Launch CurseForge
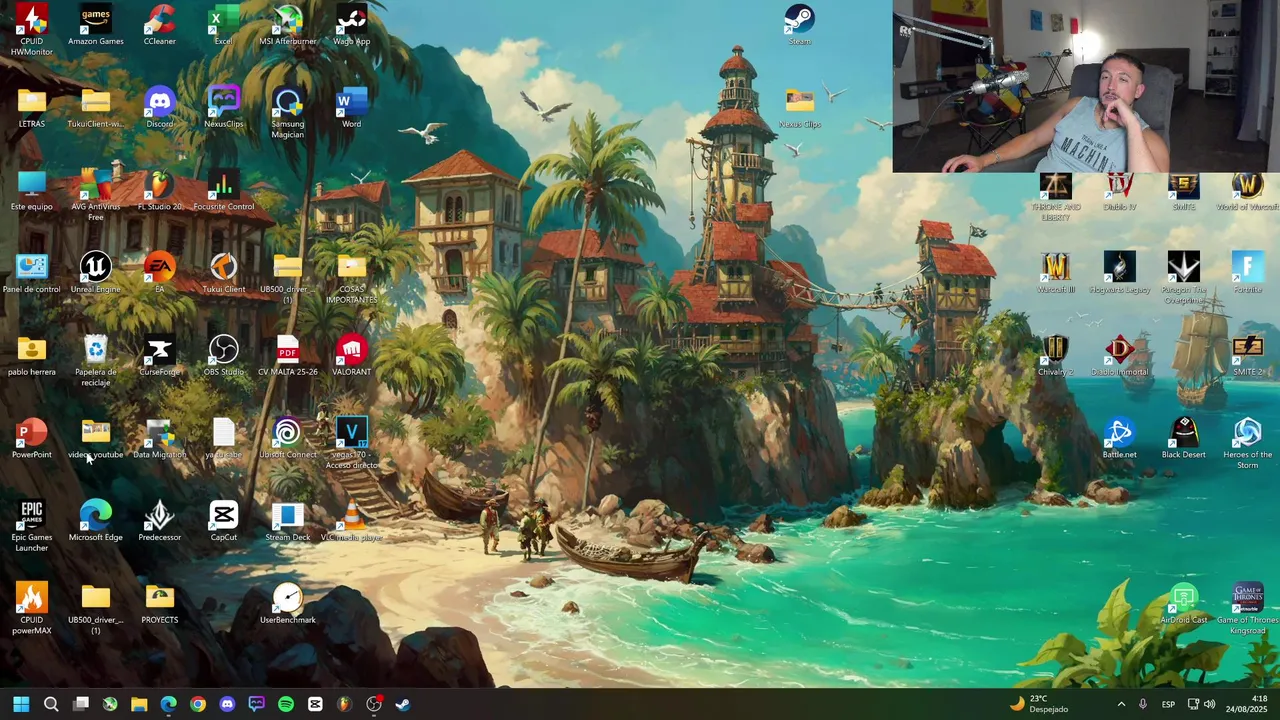Screen dimensions: 1280x720 tap(160, 356)
